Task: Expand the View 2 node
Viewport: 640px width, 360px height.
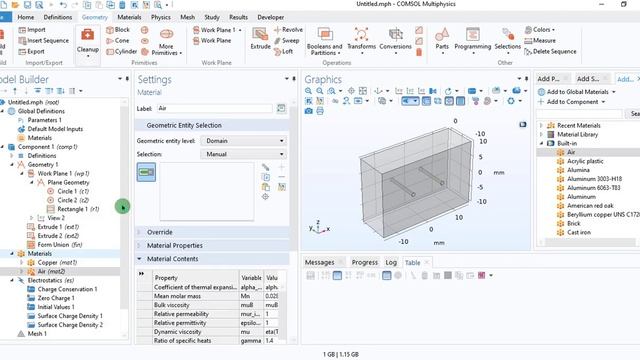Action: 31,218
